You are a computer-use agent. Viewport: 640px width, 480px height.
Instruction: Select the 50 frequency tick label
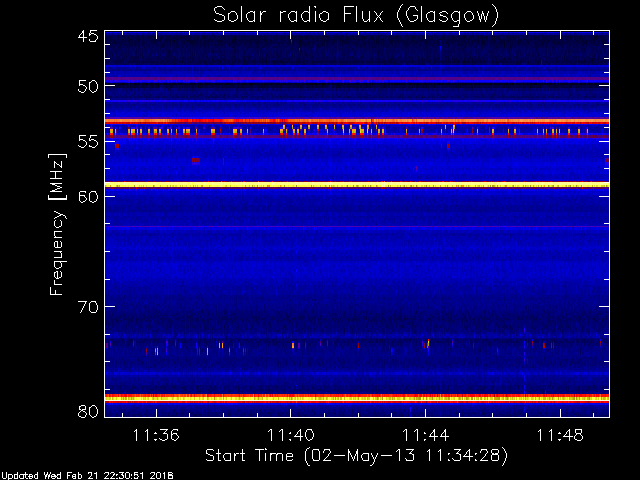tap(88, 86)
